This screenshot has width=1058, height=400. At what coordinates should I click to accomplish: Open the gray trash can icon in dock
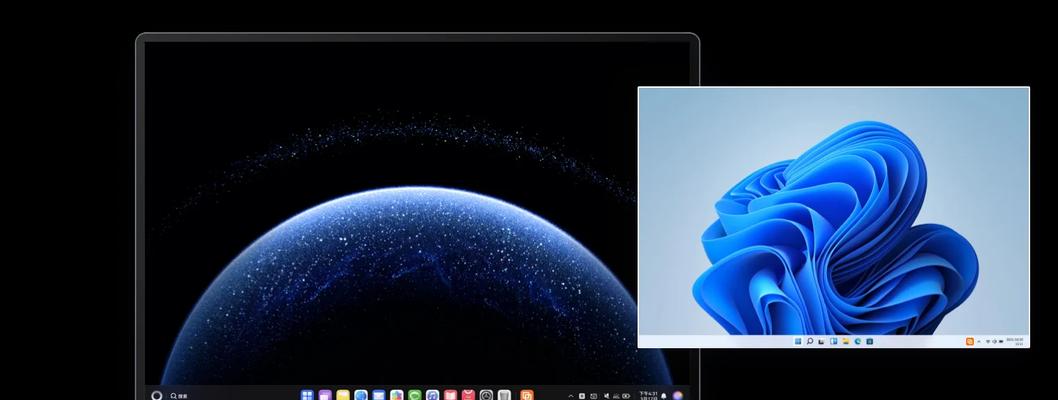(x=504, y=396)
